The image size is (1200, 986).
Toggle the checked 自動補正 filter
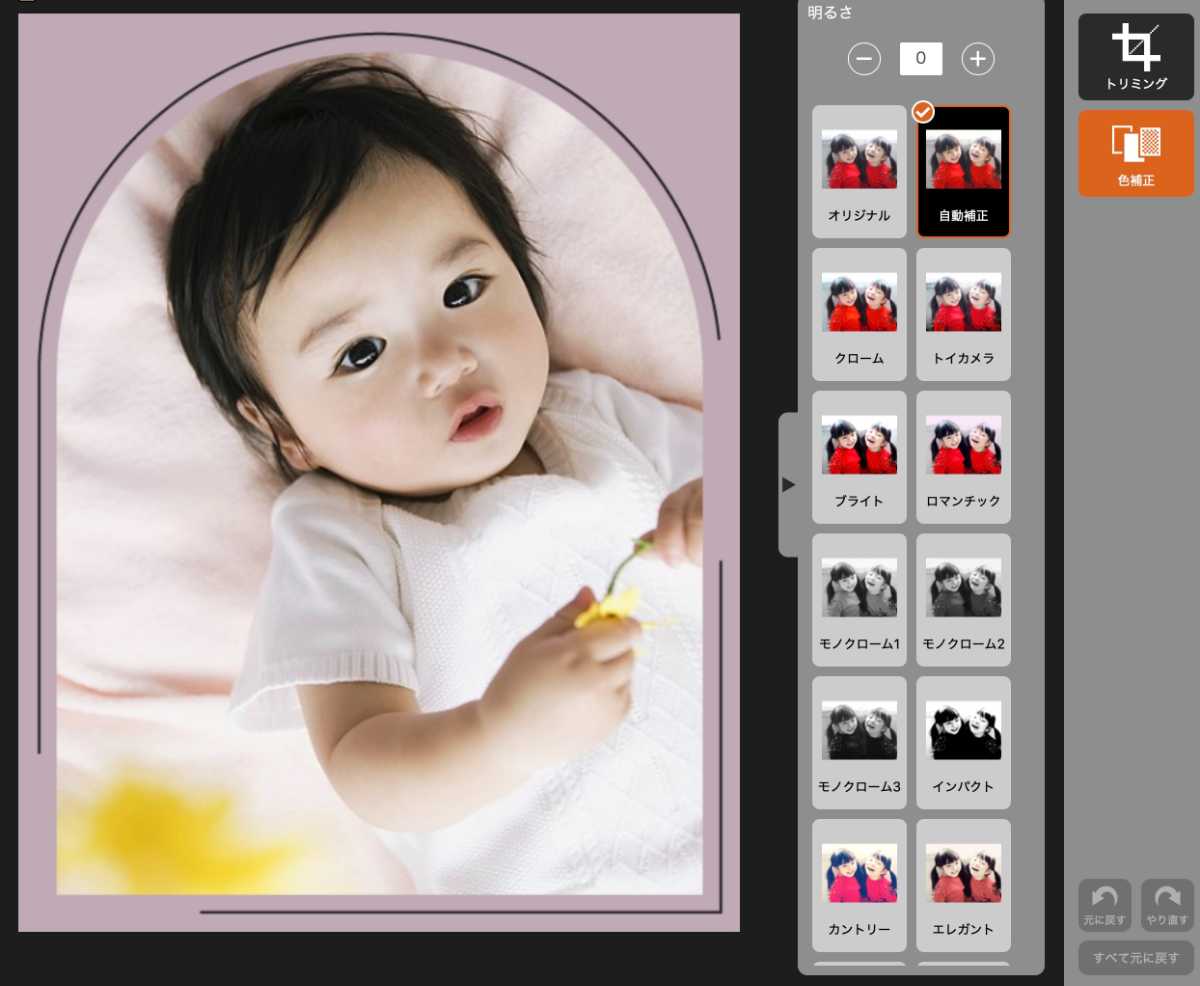tap(963, 171)
